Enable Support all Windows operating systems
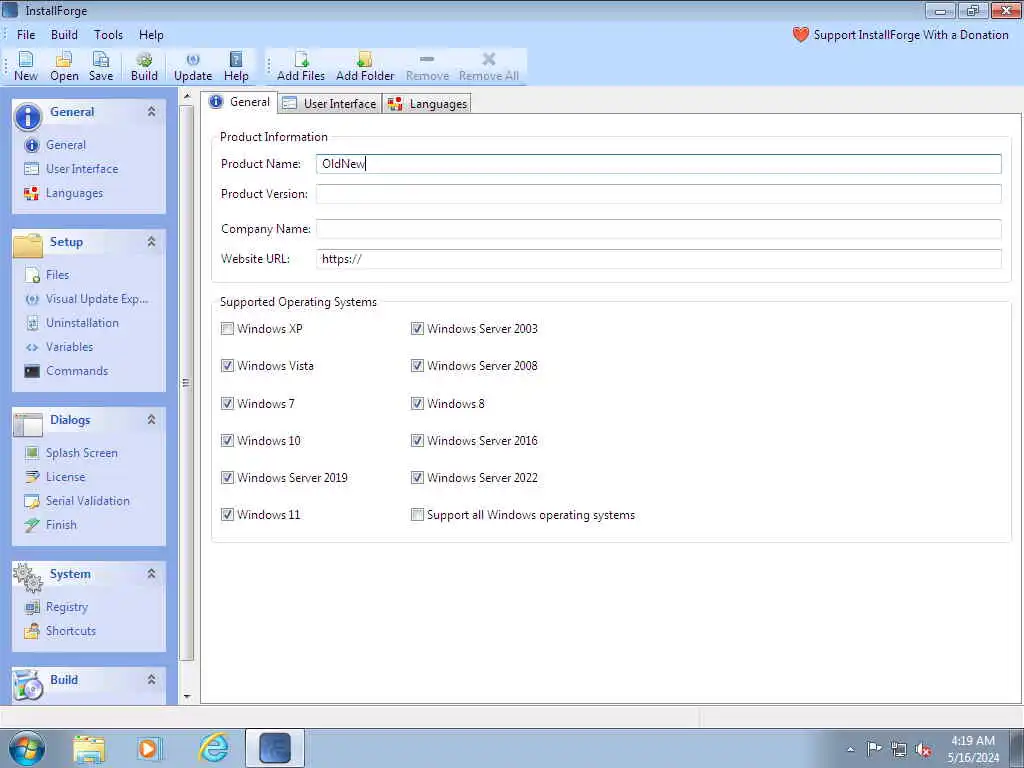Screen dimensions: 1024x768 pyautogui.click(x=417, y=515)
